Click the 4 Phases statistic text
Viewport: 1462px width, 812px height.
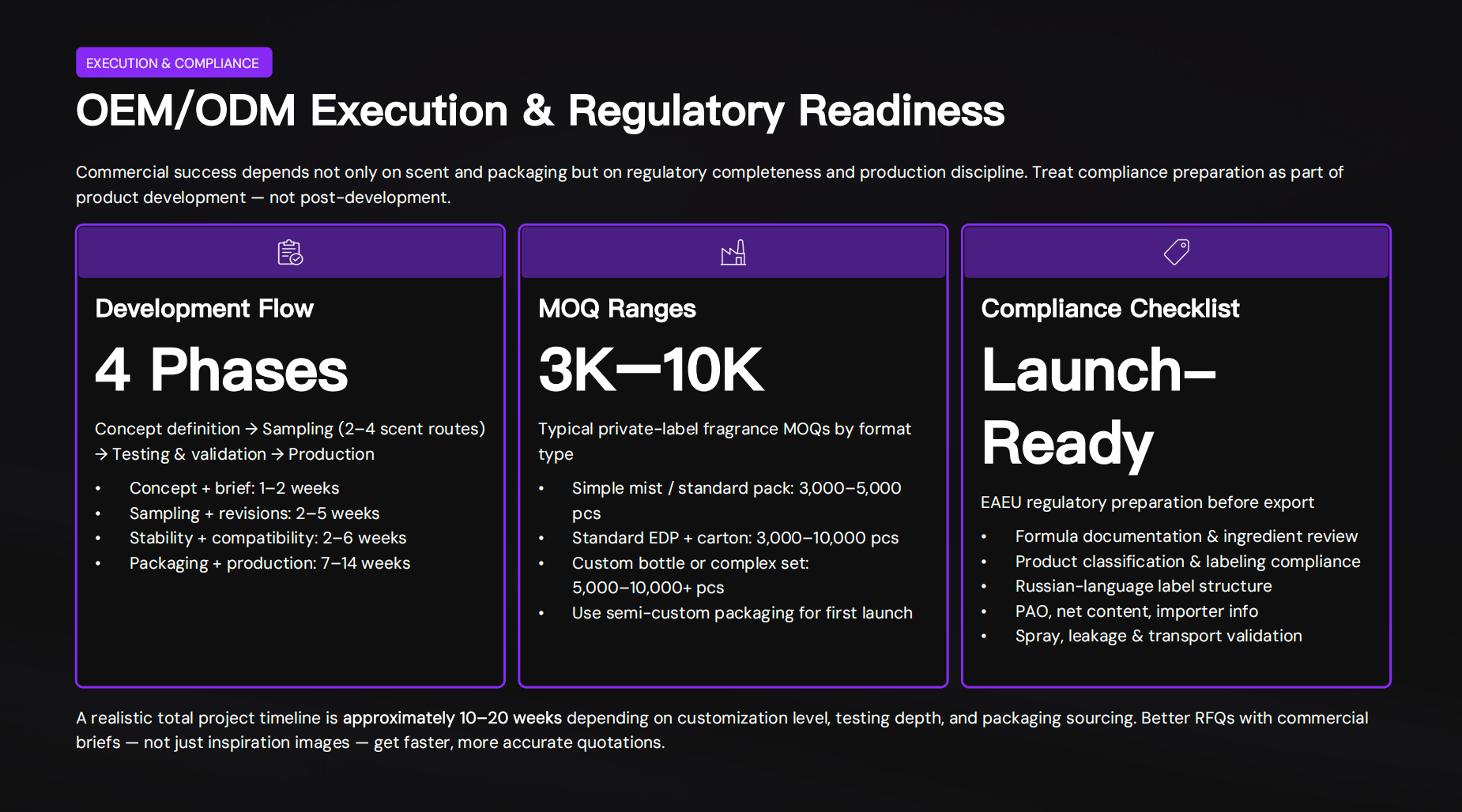[x=220, y=370]
